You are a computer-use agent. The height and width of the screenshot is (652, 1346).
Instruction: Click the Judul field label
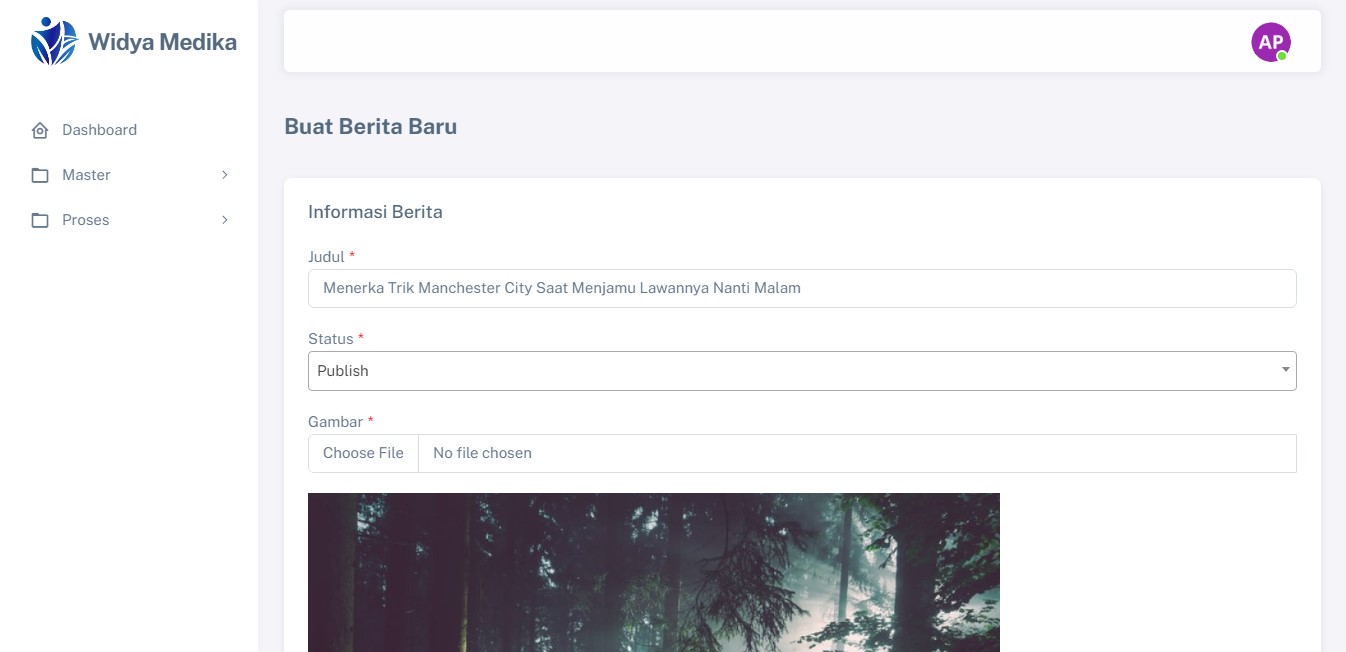[326, 257]
